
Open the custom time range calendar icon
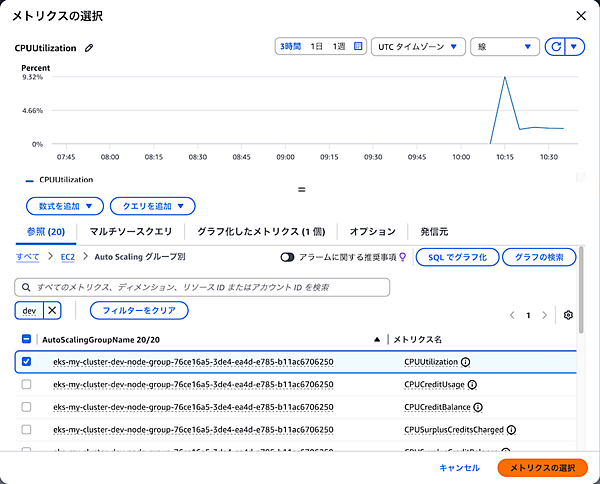pyautogui.click(x=358, y=47)
